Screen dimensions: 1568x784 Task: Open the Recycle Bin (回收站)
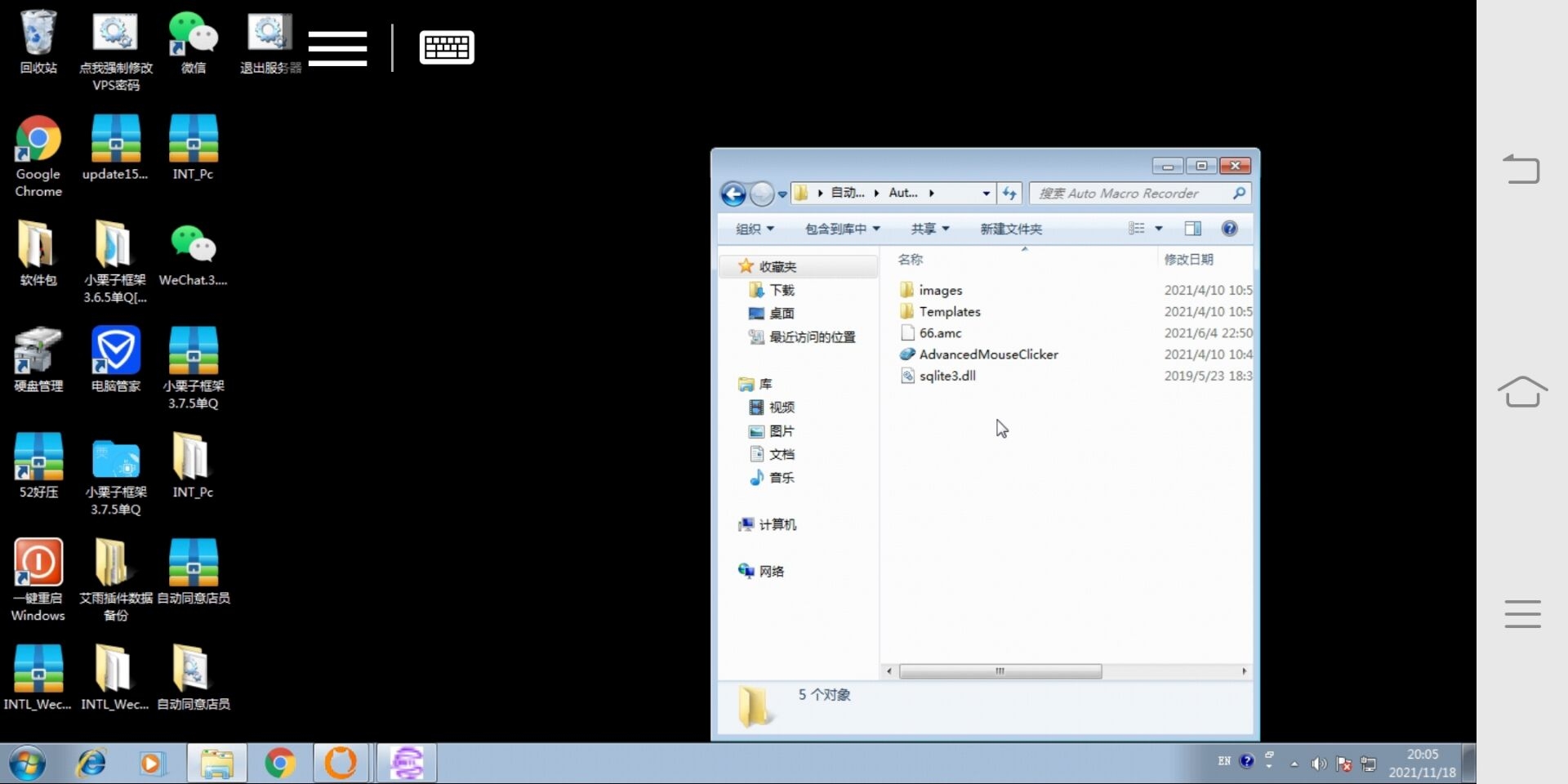[38, 35]
